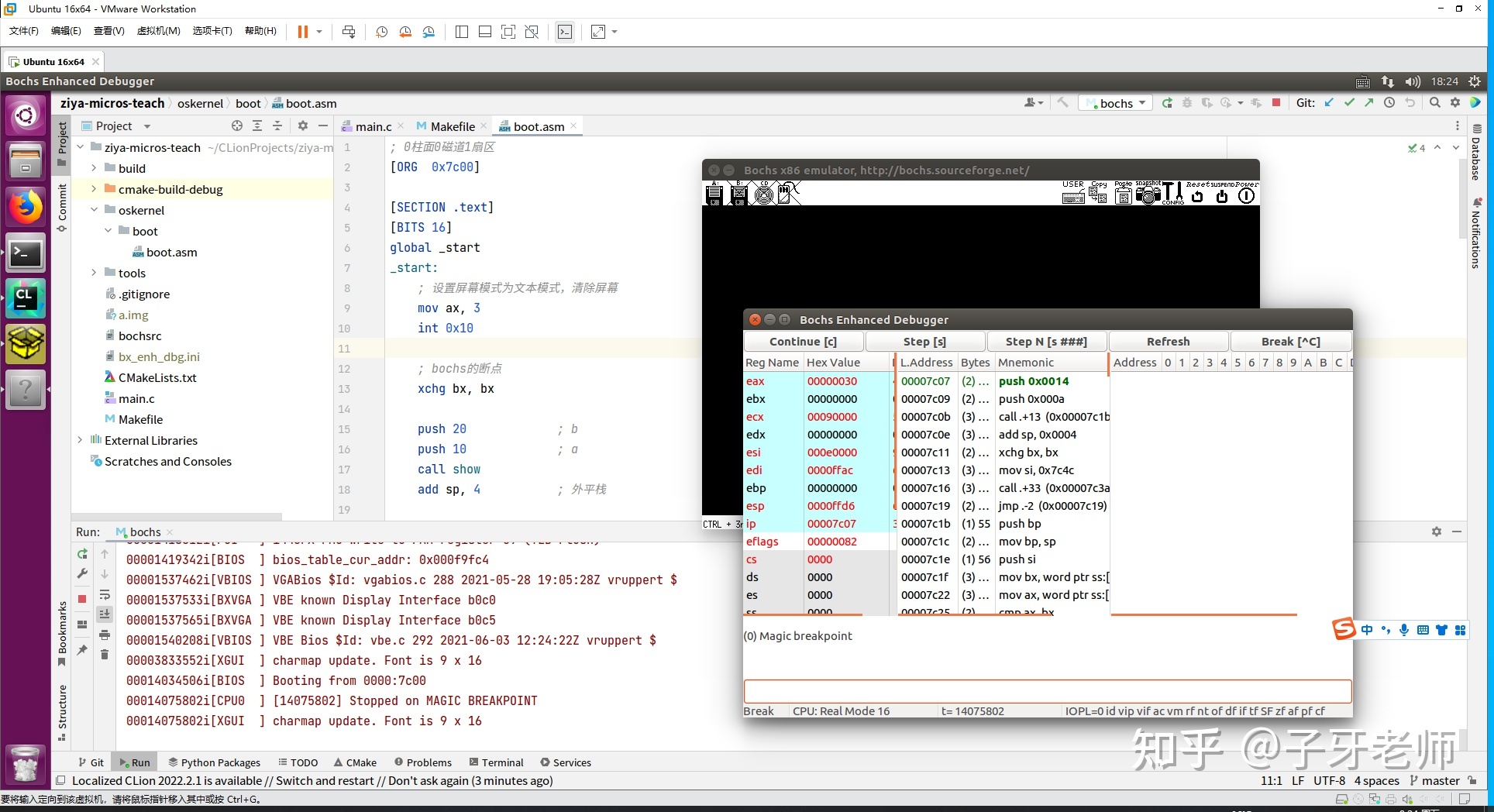1494x812 pixels.
Task: Click Step N [s ###] button
Action: 1046,342
